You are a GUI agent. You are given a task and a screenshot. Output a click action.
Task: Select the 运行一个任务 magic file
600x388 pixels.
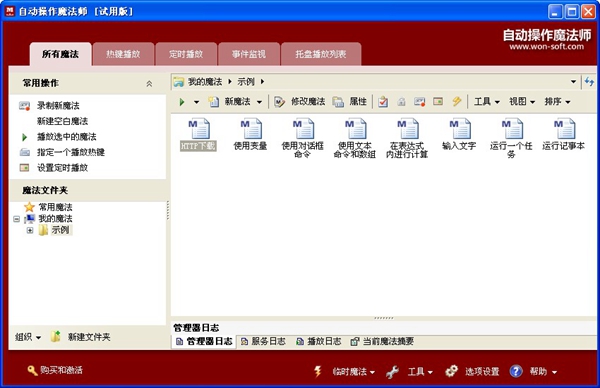pyautogui.click(x=511, y=139)
